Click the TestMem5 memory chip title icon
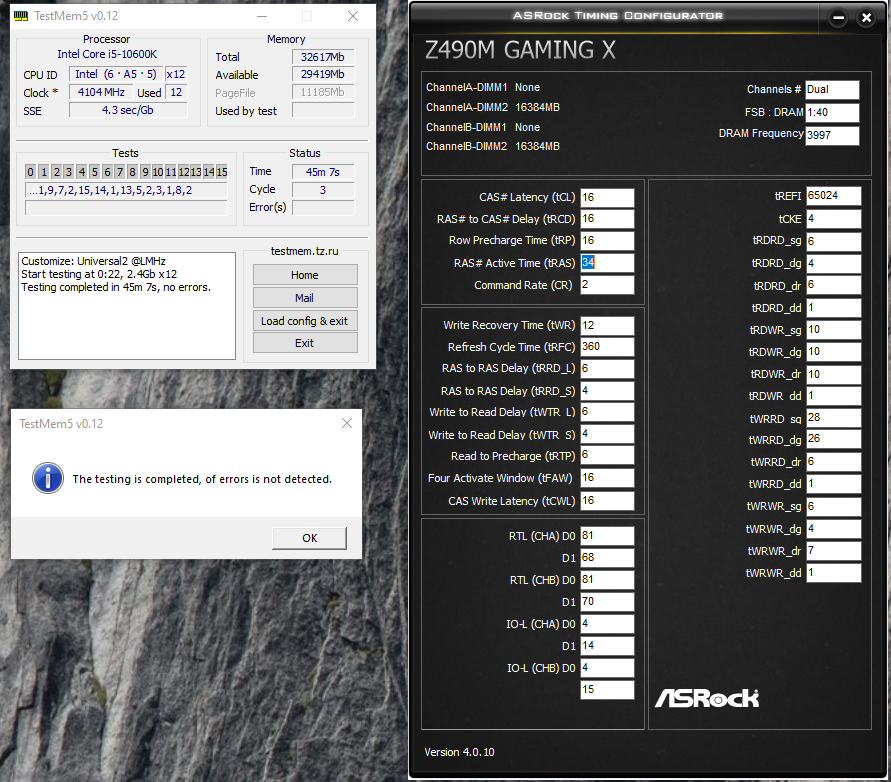 pos(21,16)
